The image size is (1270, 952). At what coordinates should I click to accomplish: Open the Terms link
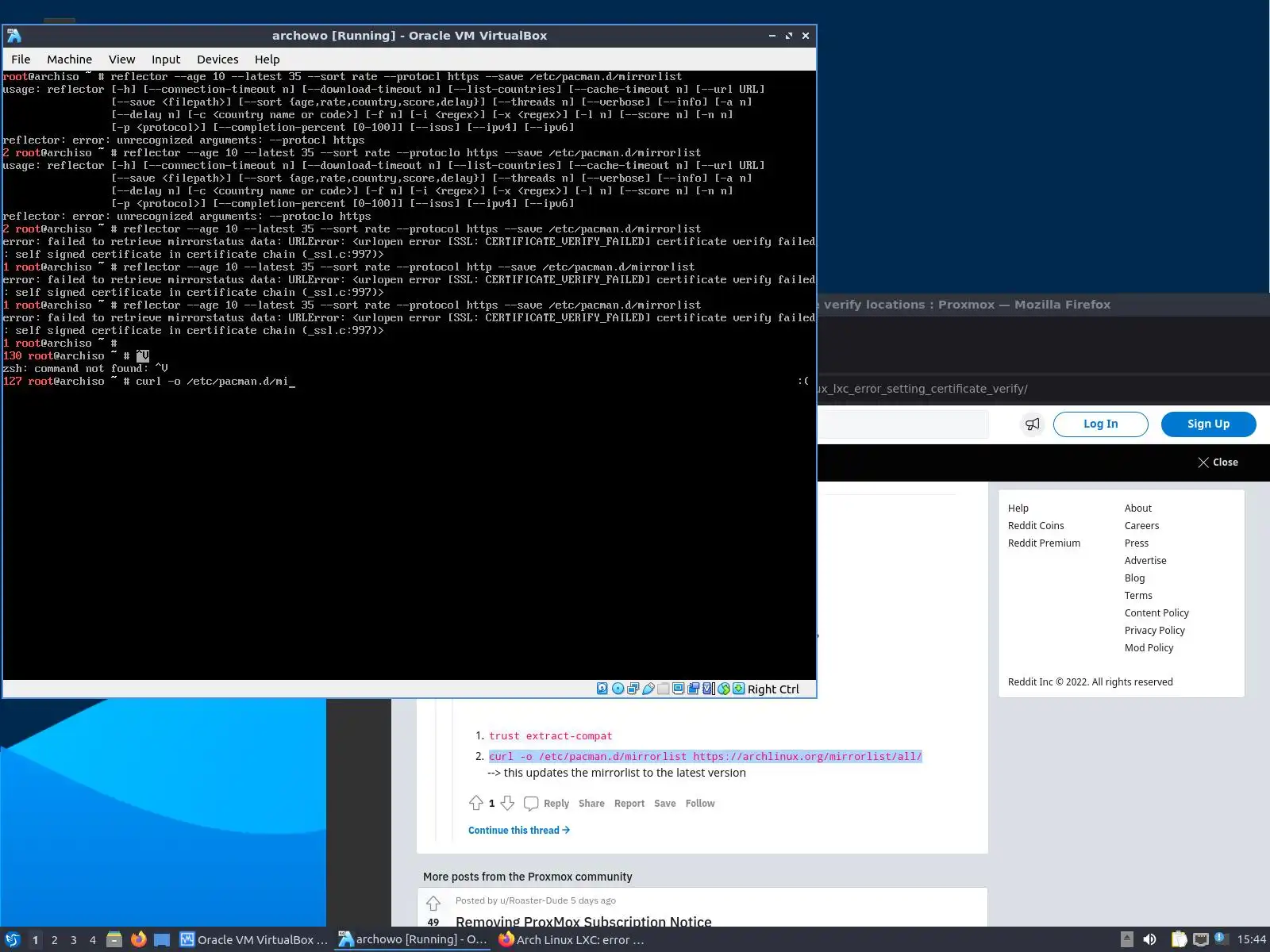pos(1138,596)
